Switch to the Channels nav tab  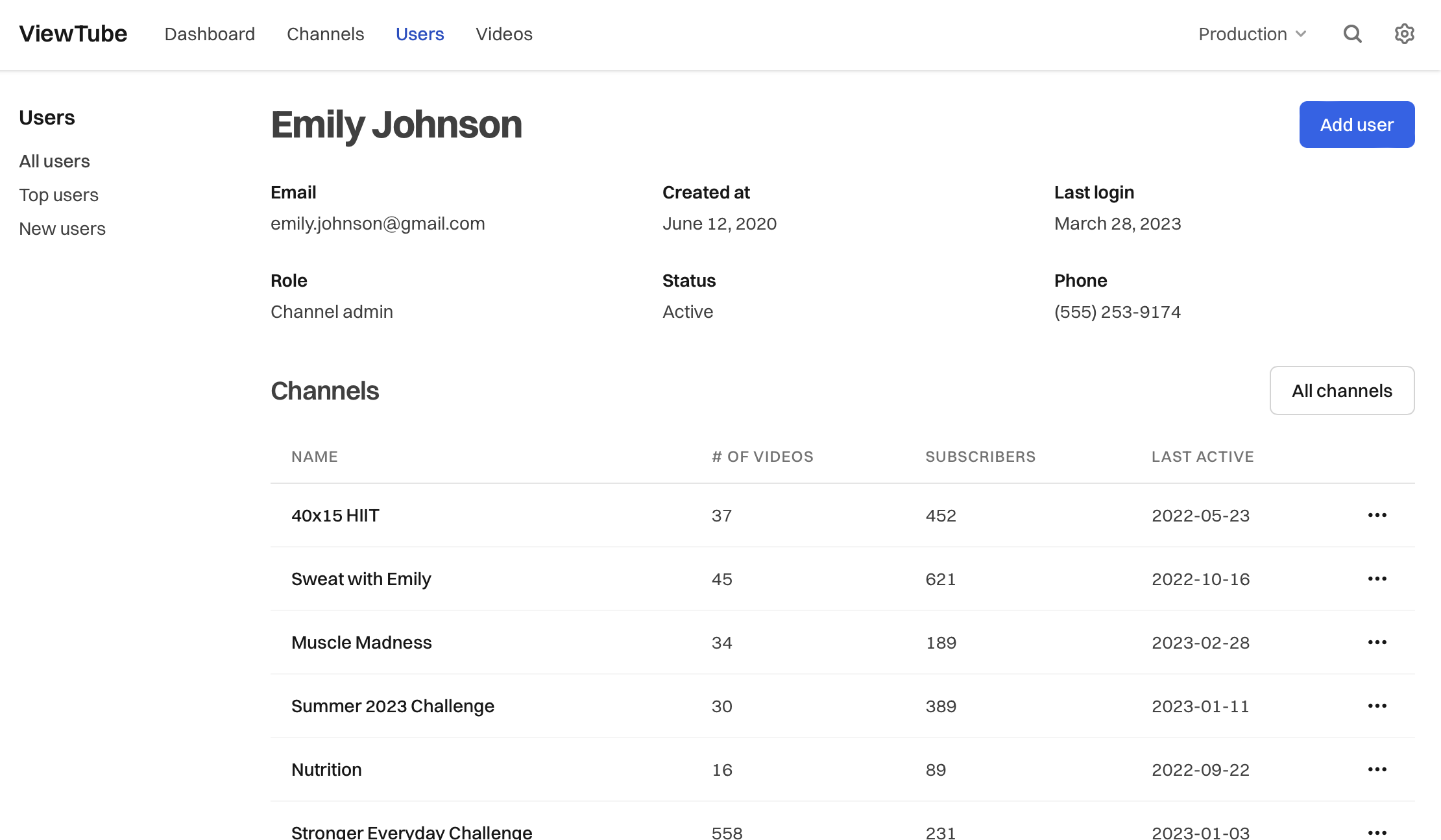pos(325,34)
